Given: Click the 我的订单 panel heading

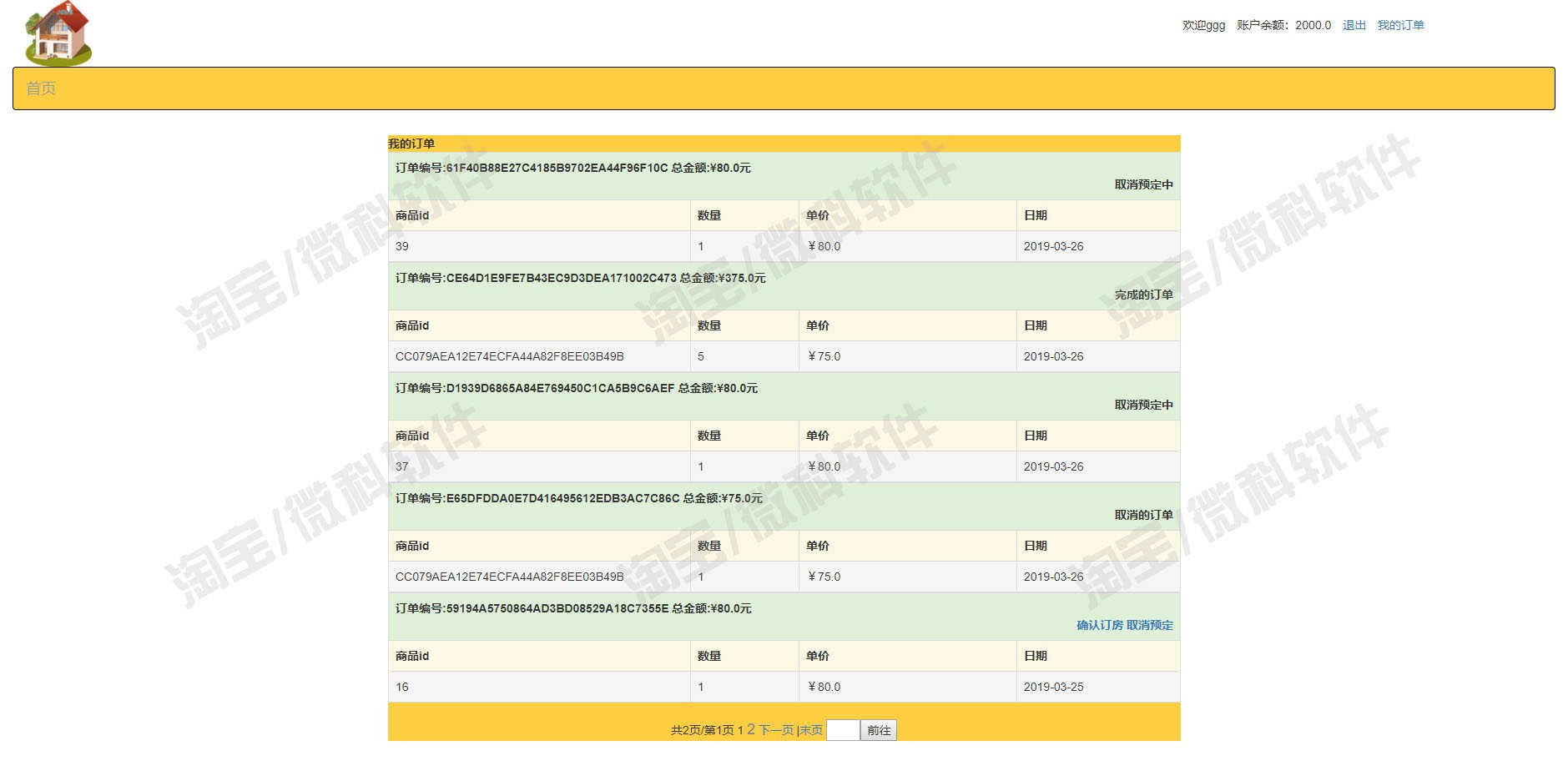Looking at the screenshot, I should tap(411, 144).
